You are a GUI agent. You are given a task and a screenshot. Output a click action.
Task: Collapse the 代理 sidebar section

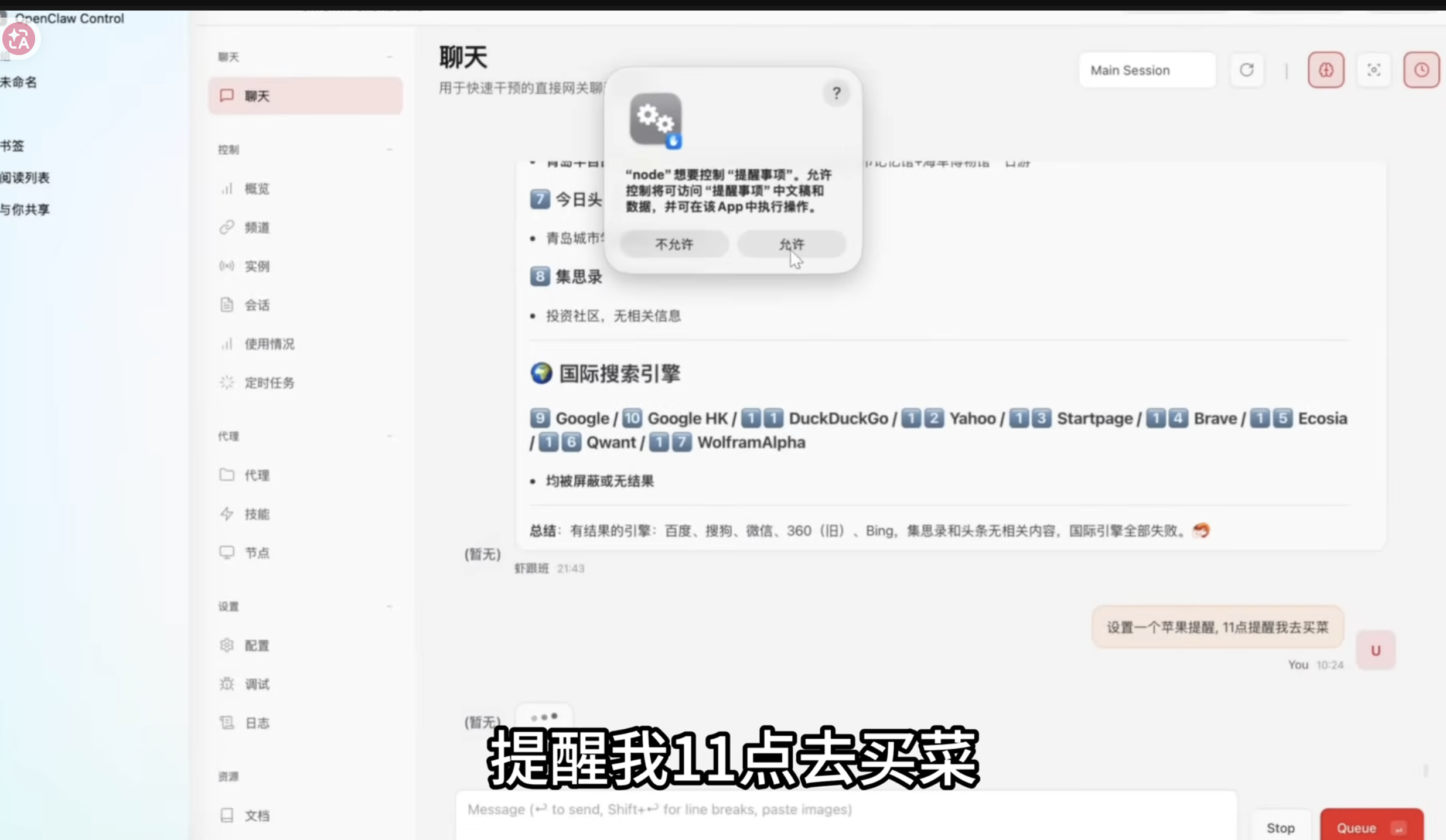click(x=390, y=436)
